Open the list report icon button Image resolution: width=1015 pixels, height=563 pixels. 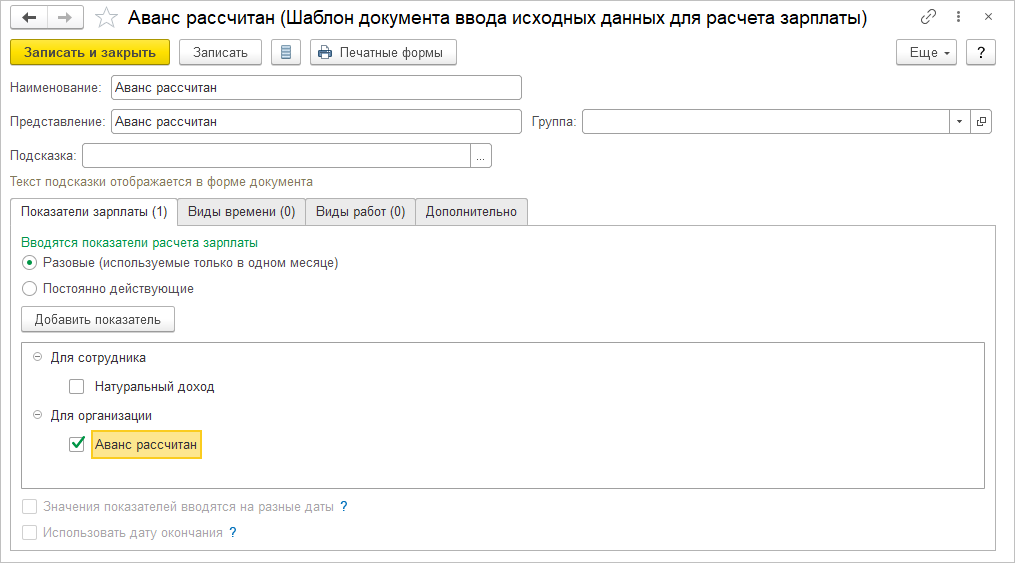[x=286, y=52]
